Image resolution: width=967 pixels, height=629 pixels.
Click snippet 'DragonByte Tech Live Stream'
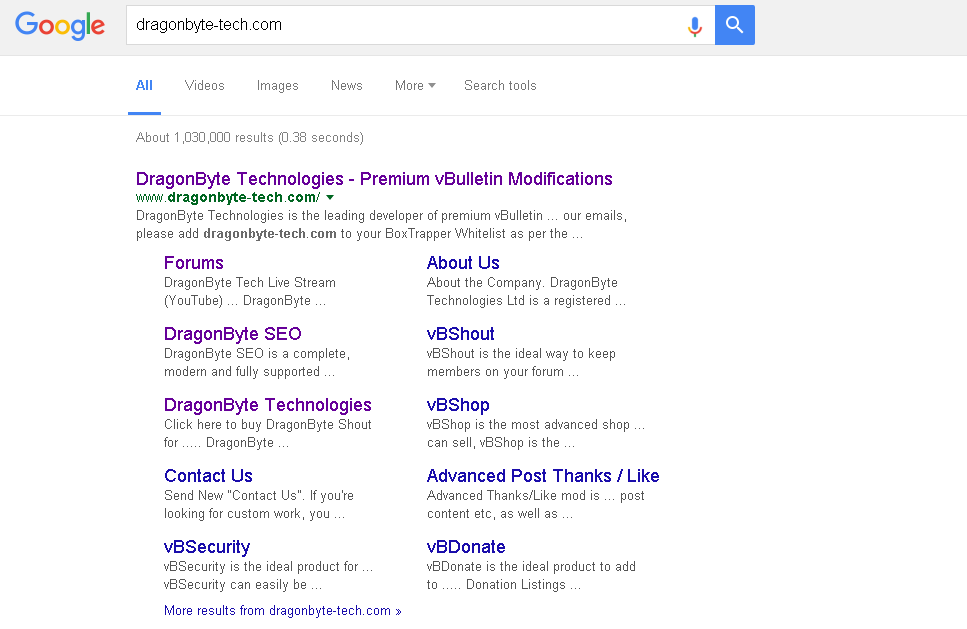(250, 282)
